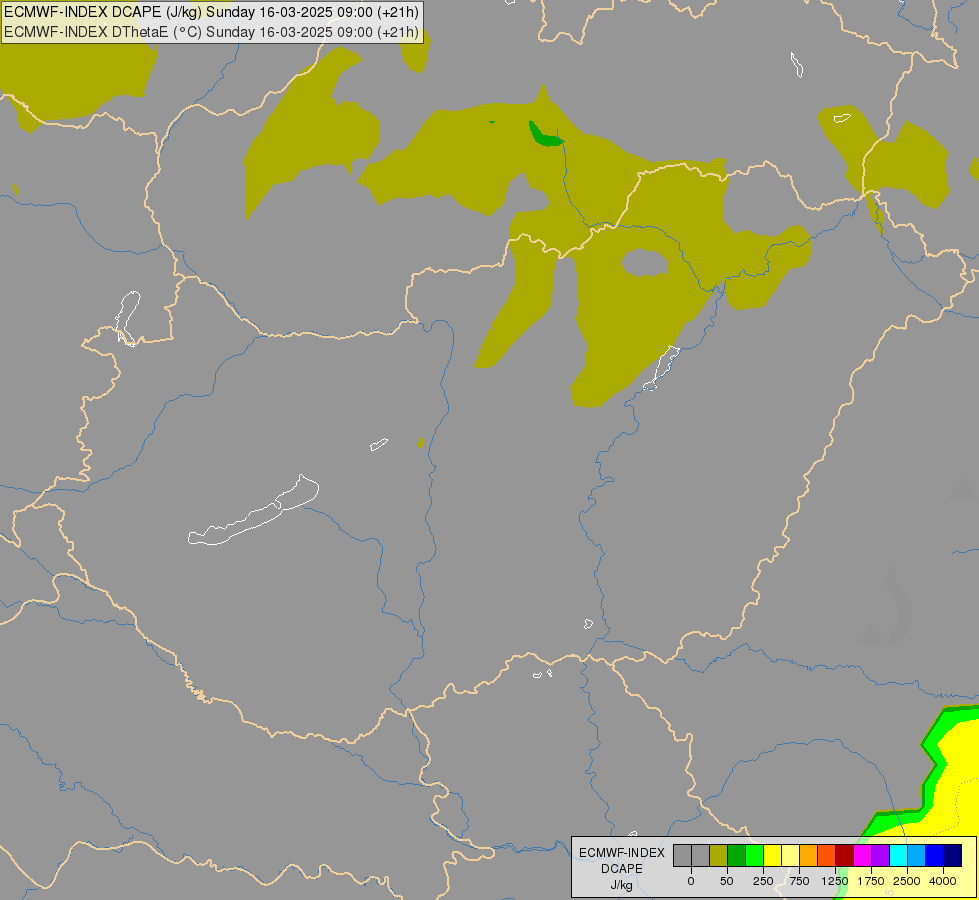Click the large lake outline in the southwest map
This screenshot has height=900, width=979.
pyautogui.click(x=253, y=510)
